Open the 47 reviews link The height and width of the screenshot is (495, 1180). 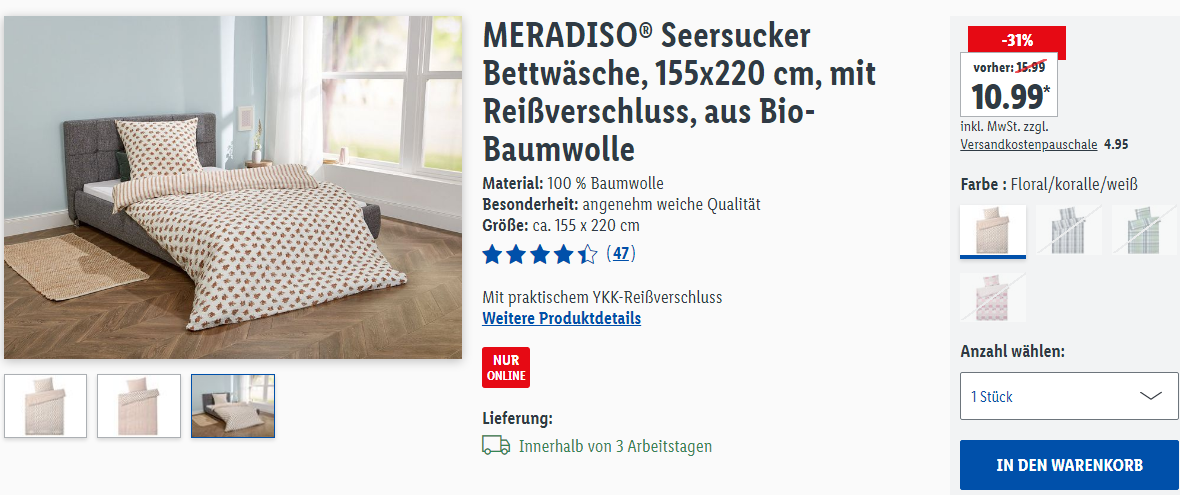point(621,254)
